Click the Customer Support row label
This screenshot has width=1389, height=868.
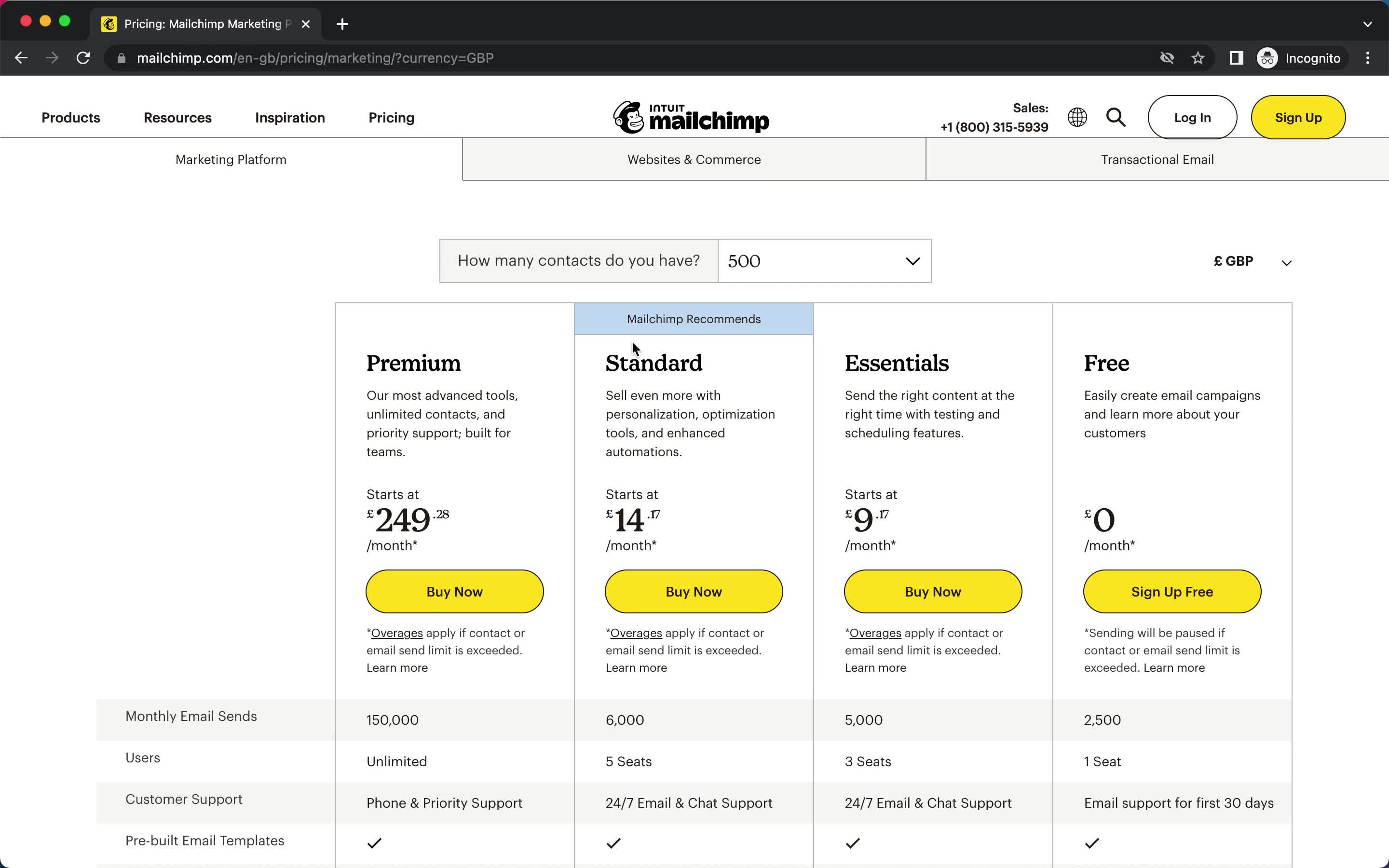click(x=184, y=799)
